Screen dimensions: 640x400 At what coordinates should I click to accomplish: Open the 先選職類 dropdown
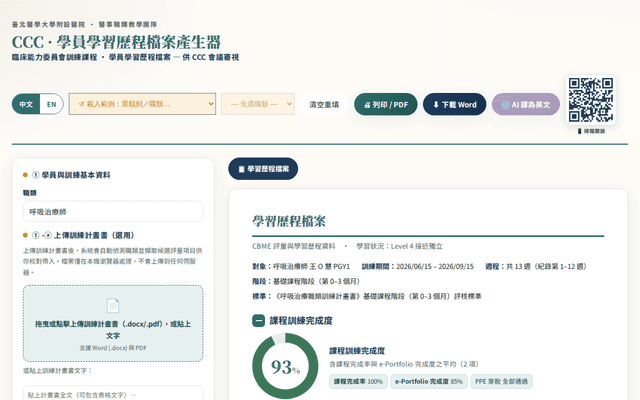[258, 104]
